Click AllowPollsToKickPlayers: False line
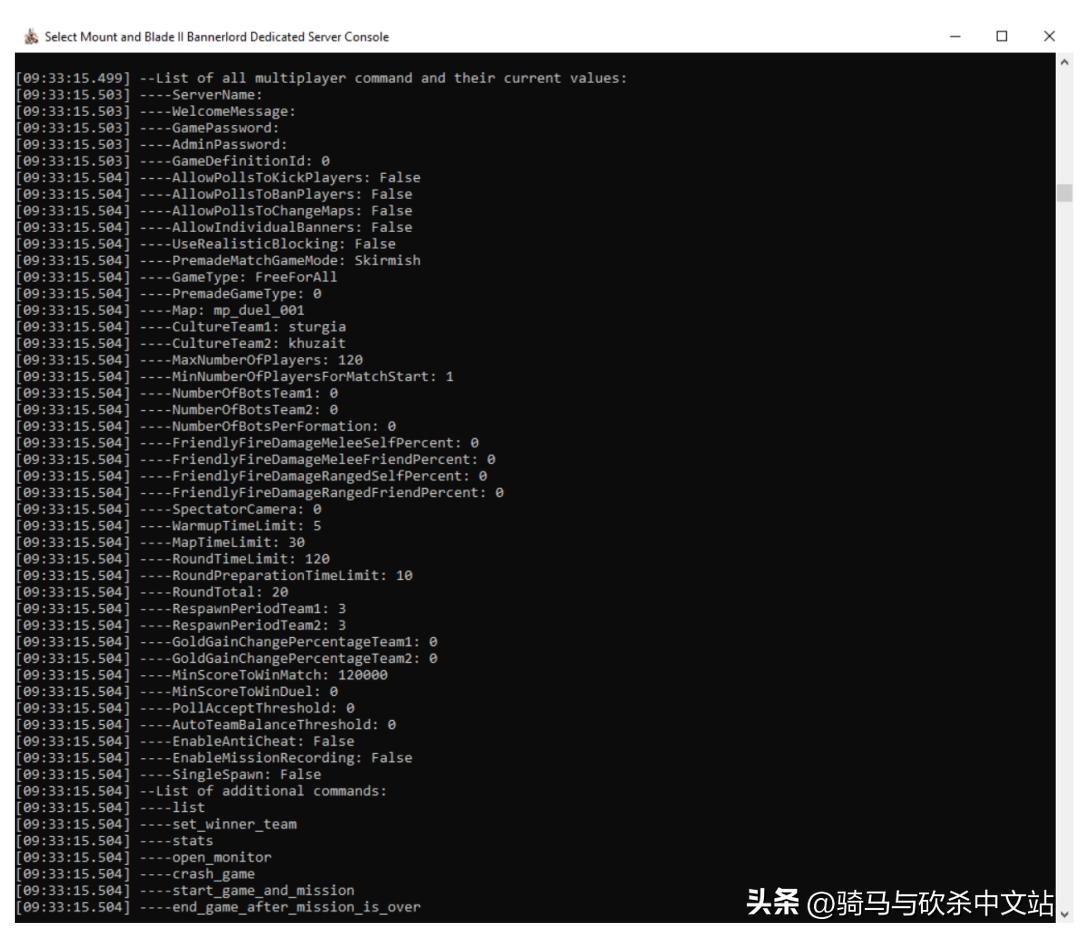 (x=218, y=178)
